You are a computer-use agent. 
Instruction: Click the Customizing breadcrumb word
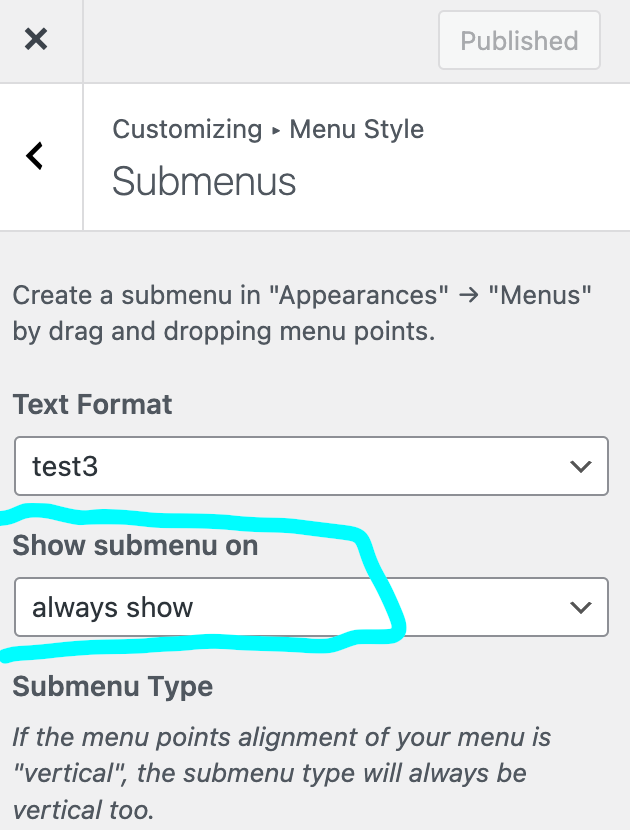187,129
